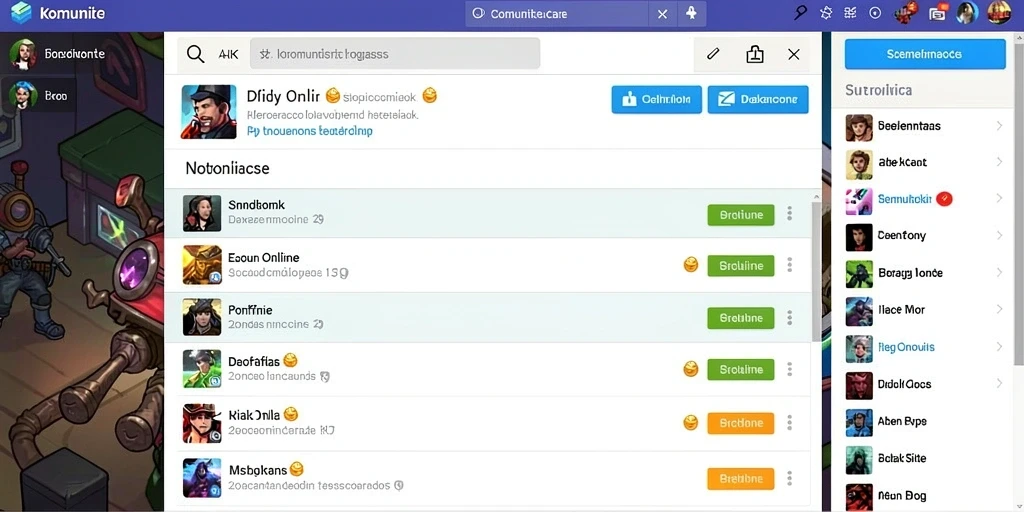Image resolution: width=1024 pixels, height=512 pixels.
Task: Open the Py tnouenons teaterolmp link
Action: (x=310, y=131)
